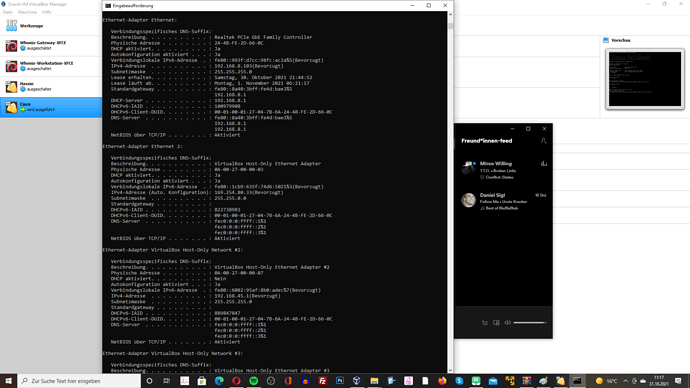
Task: Launch Opera browser from the taskbar
Action: pyautogui.click(x=236, y=381)
